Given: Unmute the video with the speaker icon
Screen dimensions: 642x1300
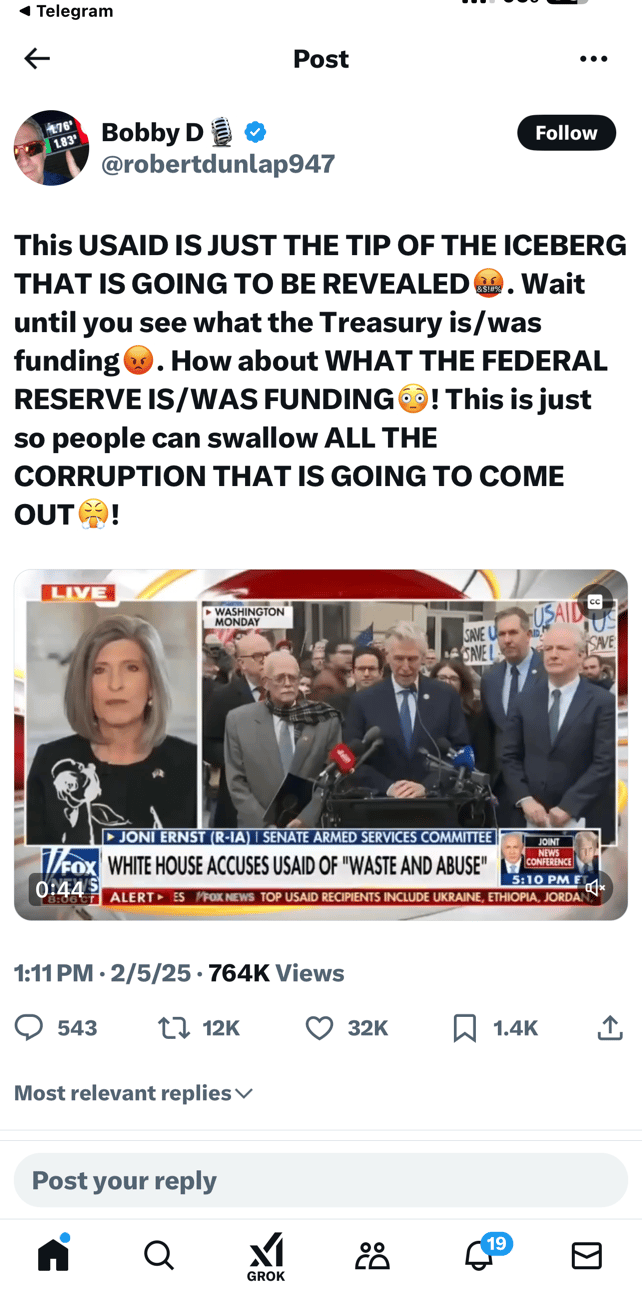Looking at the screenshot, I should point(595,888).
